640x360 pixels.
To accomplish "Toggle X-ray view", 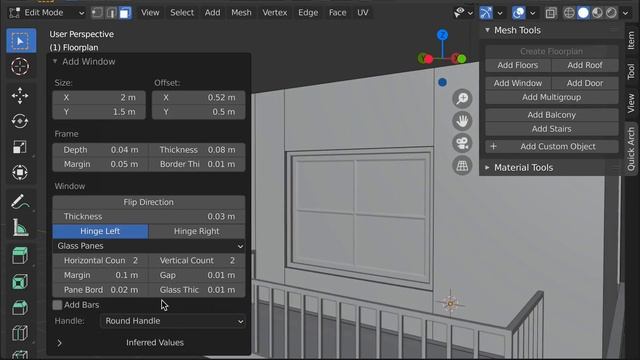I will point(551,13).
